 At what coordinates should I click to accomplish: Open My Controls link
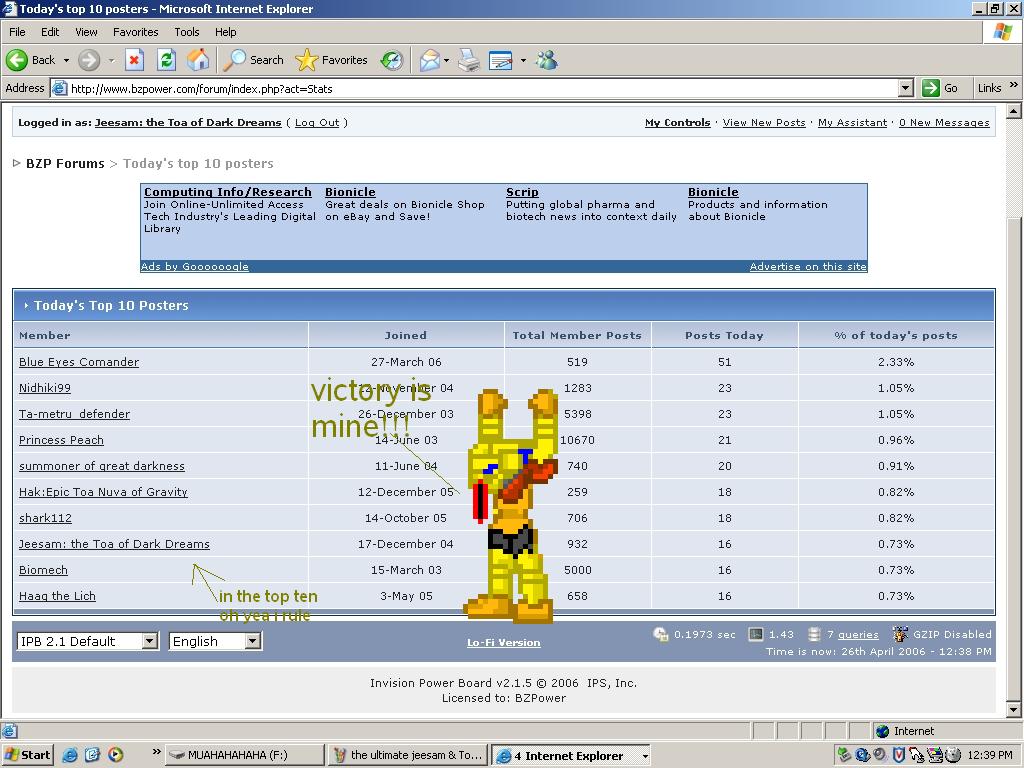click(677, 122)
